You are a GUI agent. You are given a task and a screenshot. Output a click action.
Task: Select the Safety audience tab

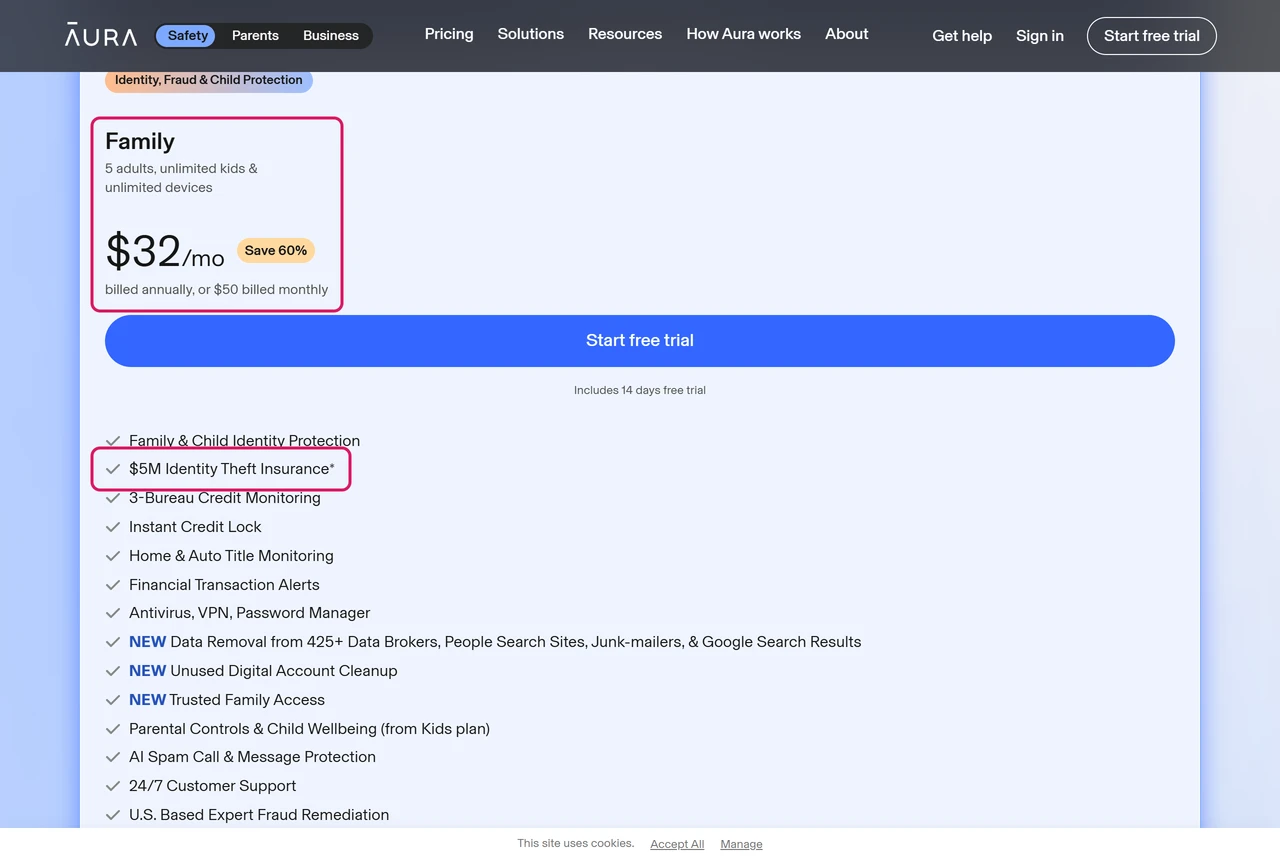click(x=188, y=36)
